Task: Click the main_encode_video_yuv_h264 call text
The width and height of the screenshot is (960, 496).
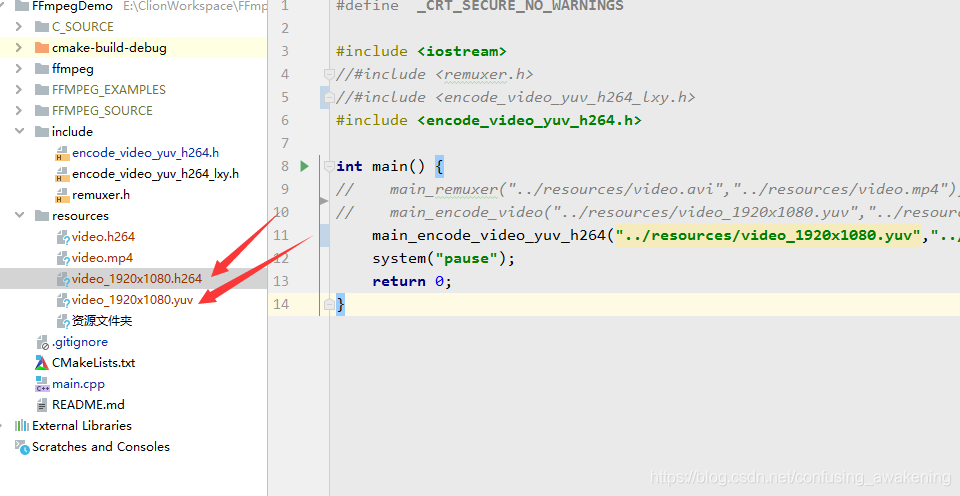Action: point(489,235)
